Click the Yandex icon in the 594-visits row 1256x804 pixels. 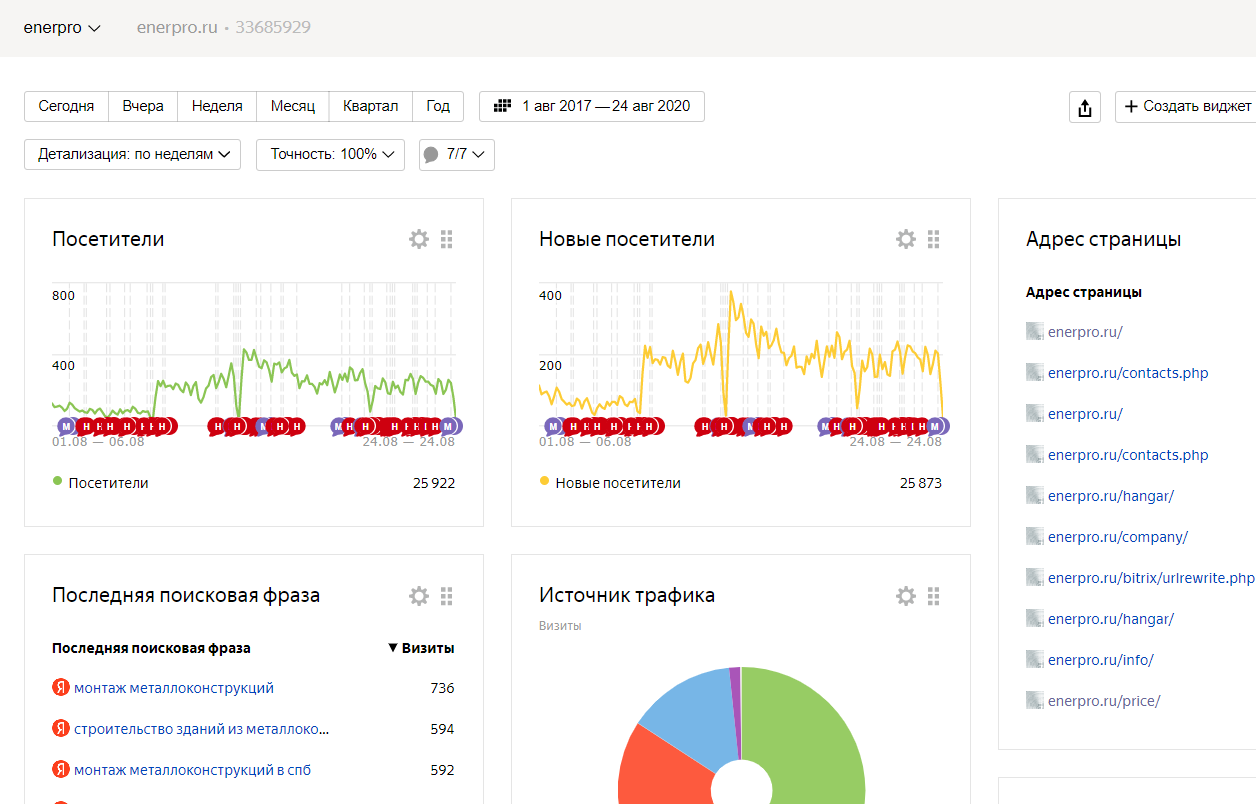pos(60,729)
